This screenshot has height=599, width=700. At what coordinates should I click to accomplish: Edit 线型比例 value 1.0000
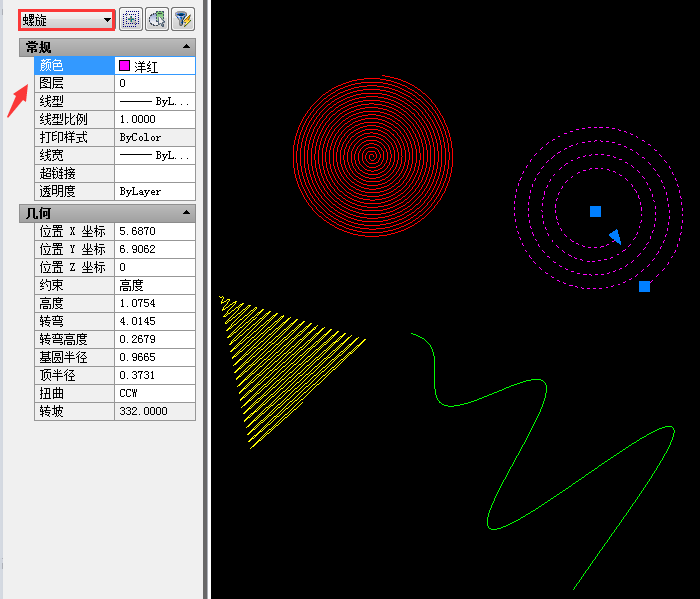(x=155, y=119)
